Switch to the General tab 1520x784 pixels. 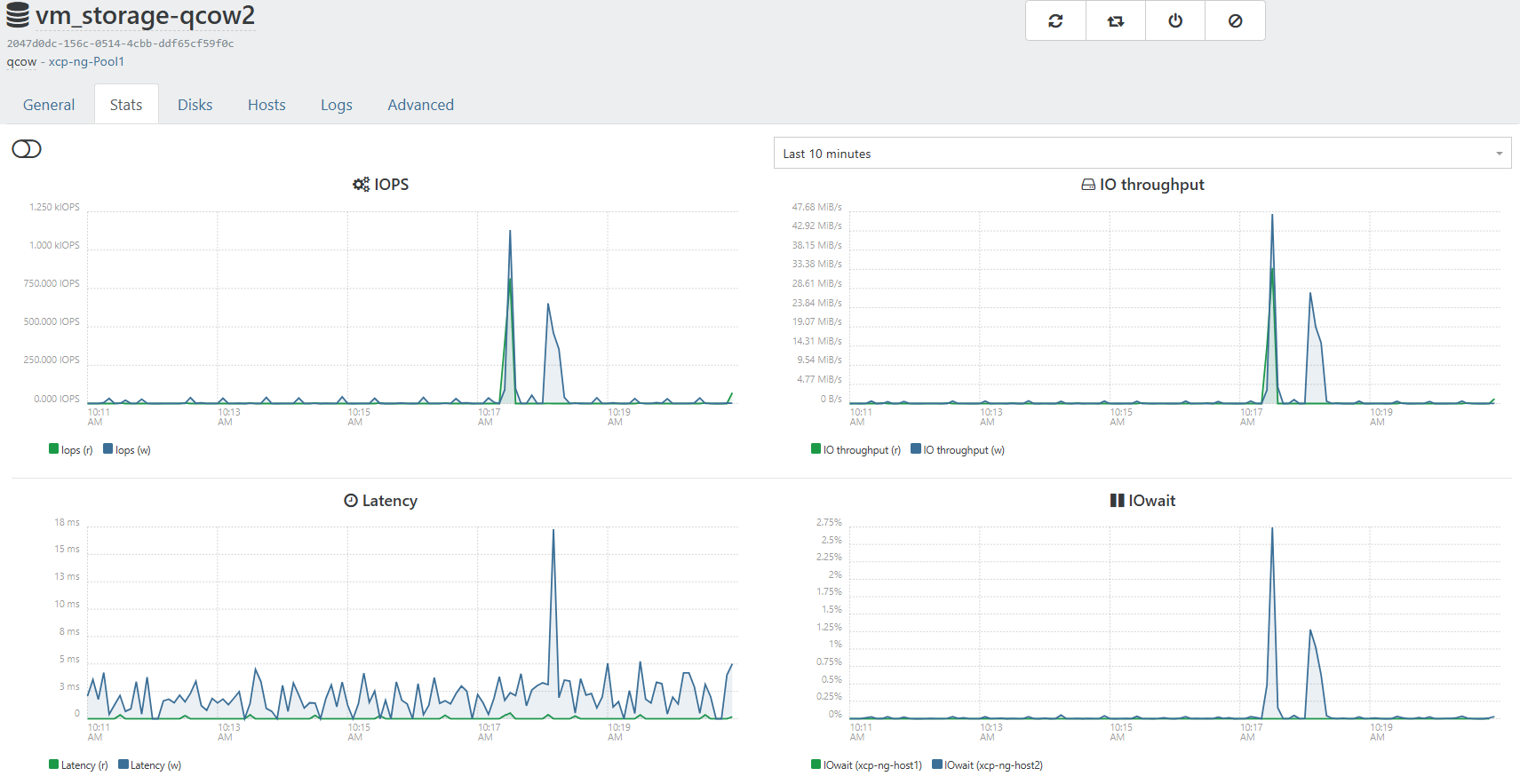[x=49, y=105]
